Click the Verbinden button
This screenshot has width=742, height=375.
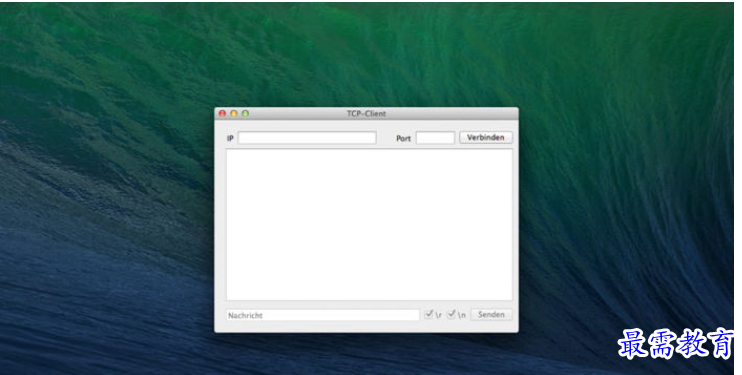486,137
